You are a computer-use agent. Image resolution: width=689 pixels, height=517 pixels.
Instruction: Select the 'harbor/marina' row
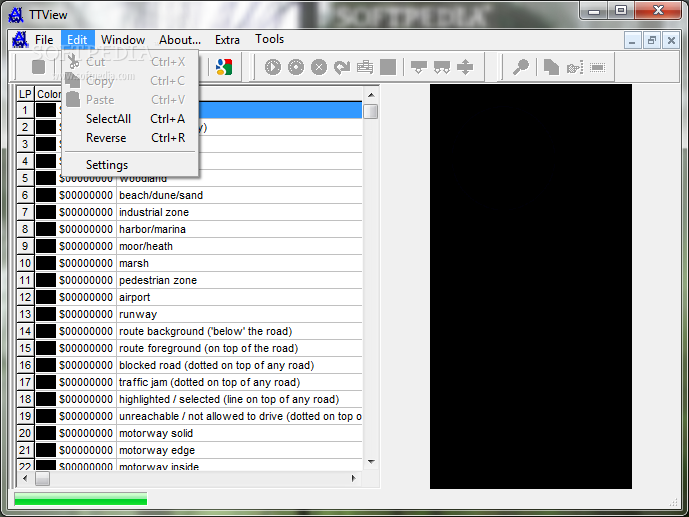(189, 229)
